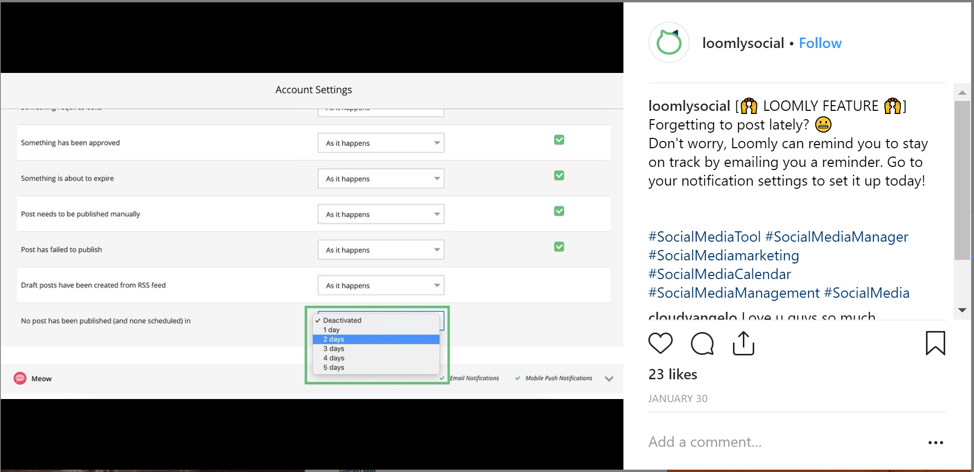Toggle checkbox for 'Something has been approved'
Viewport: 974px width, 472px height.
click(559, 140)
